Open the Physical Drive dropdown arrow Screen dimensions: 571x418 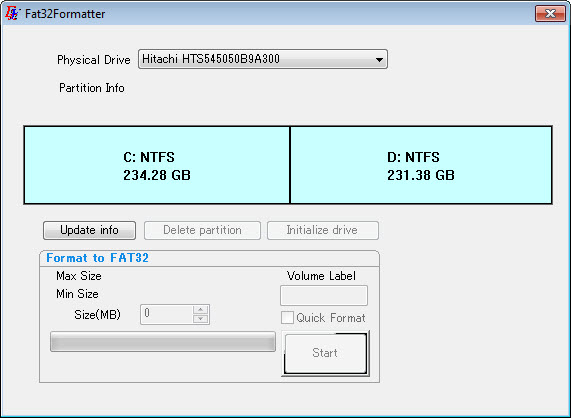click(x=379, y=59)
